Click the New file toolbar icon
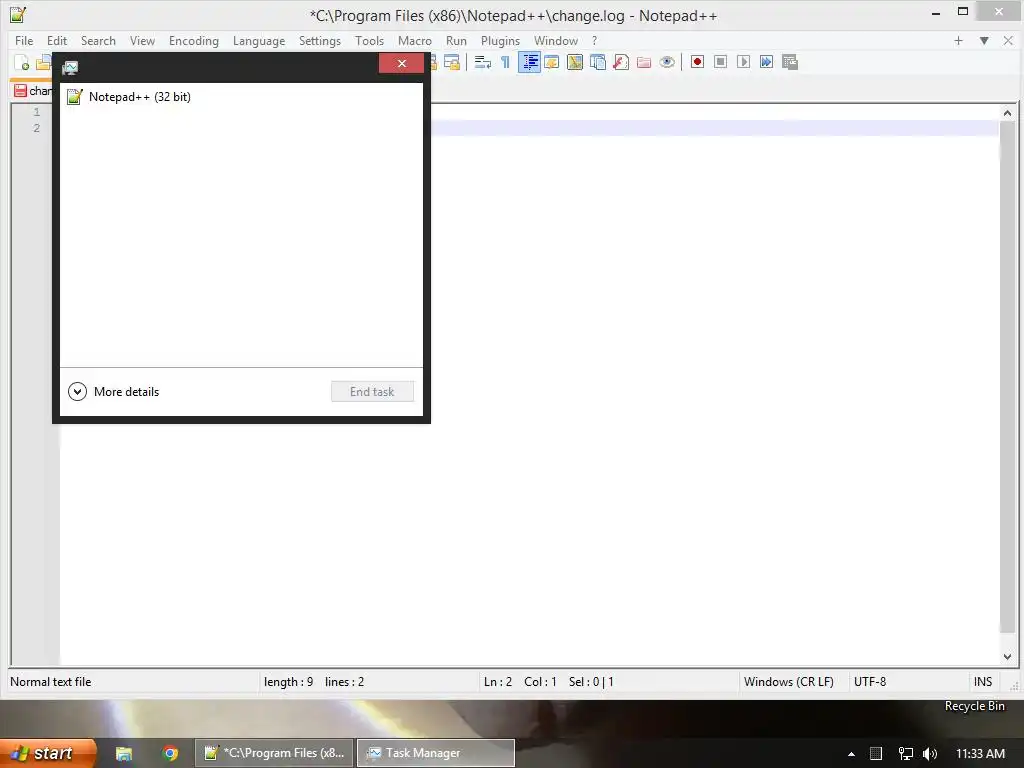Image resolution: width=1024 pixels, height=768 pixels. tap(22, 63)
